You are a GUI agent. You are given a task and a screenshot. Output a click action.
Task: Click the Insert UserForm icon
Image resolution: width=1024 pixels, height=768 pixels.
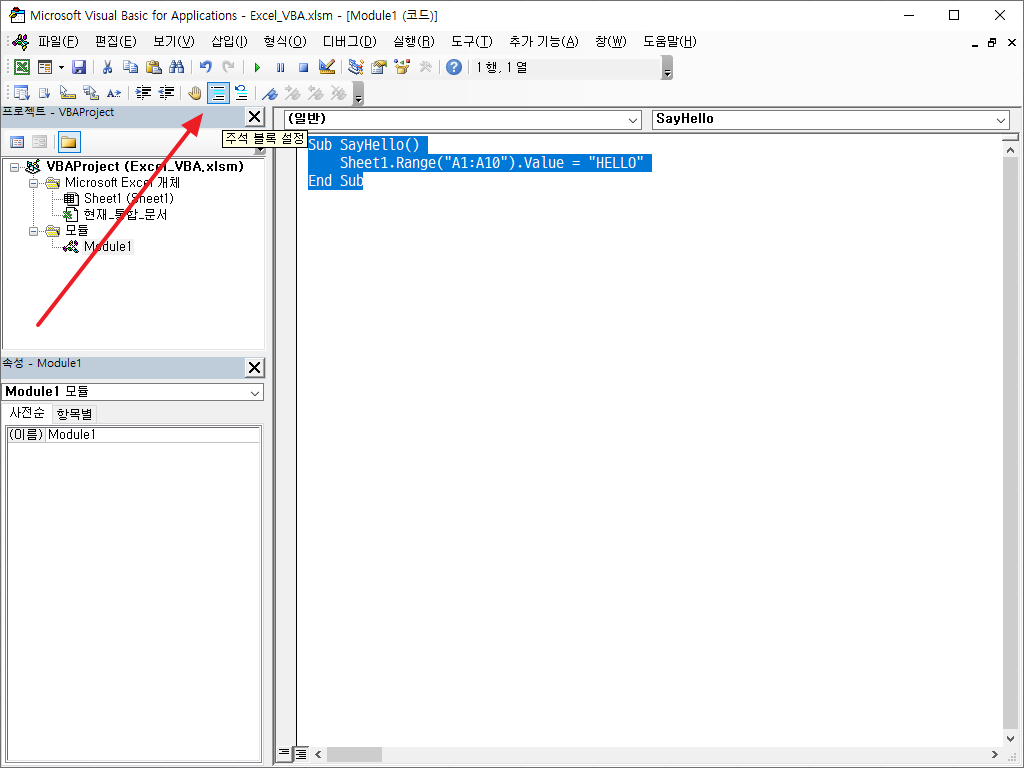point(45,67)
